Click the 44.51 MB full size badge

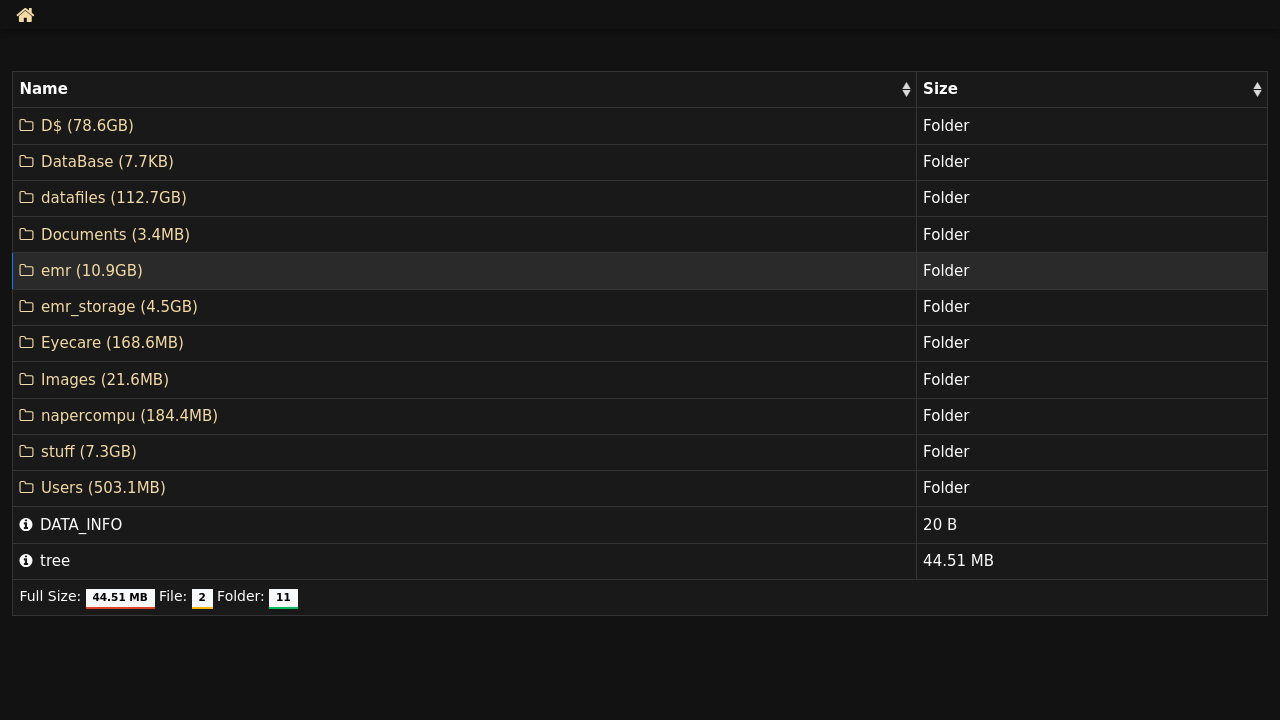coord(120,598)
